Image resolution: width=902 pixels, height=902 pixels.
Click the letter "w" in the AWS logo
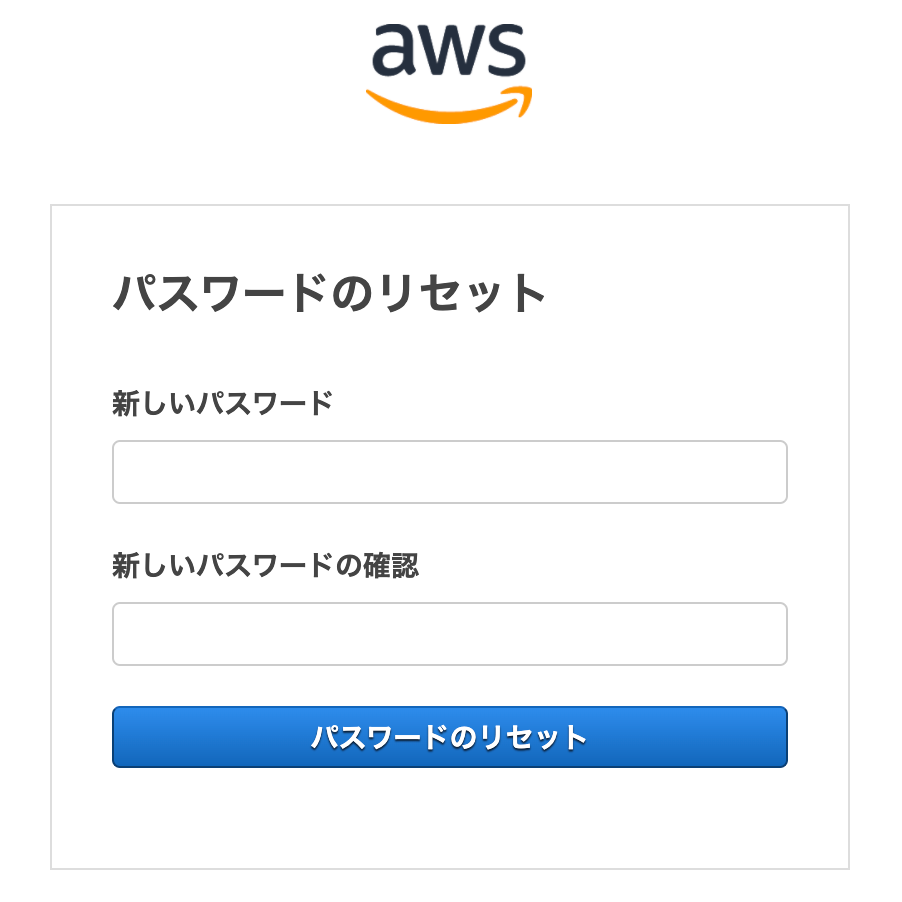pyautogui.click(x=449, y=51)
